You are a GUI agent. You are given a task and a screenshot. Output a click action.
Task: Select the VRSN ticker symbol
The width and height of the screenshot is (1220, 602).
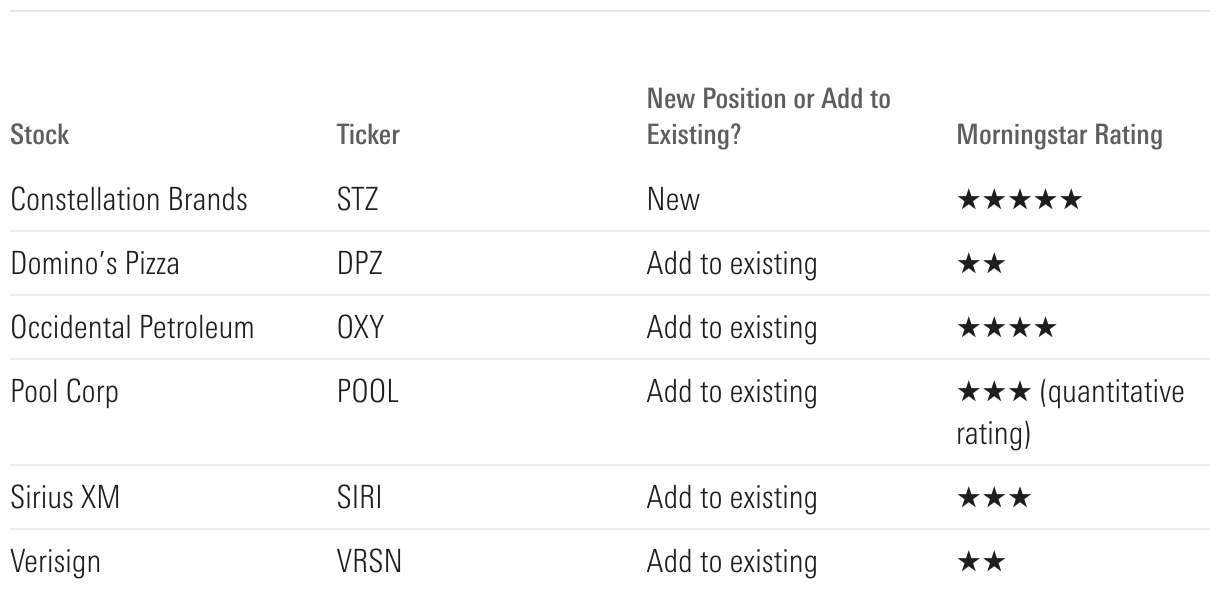[369, 562]
